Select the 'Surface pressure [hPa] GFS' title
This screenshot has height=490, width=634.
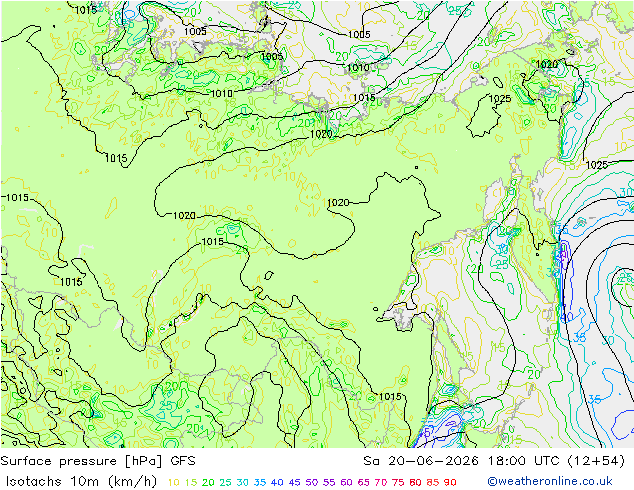click(98, 461)
